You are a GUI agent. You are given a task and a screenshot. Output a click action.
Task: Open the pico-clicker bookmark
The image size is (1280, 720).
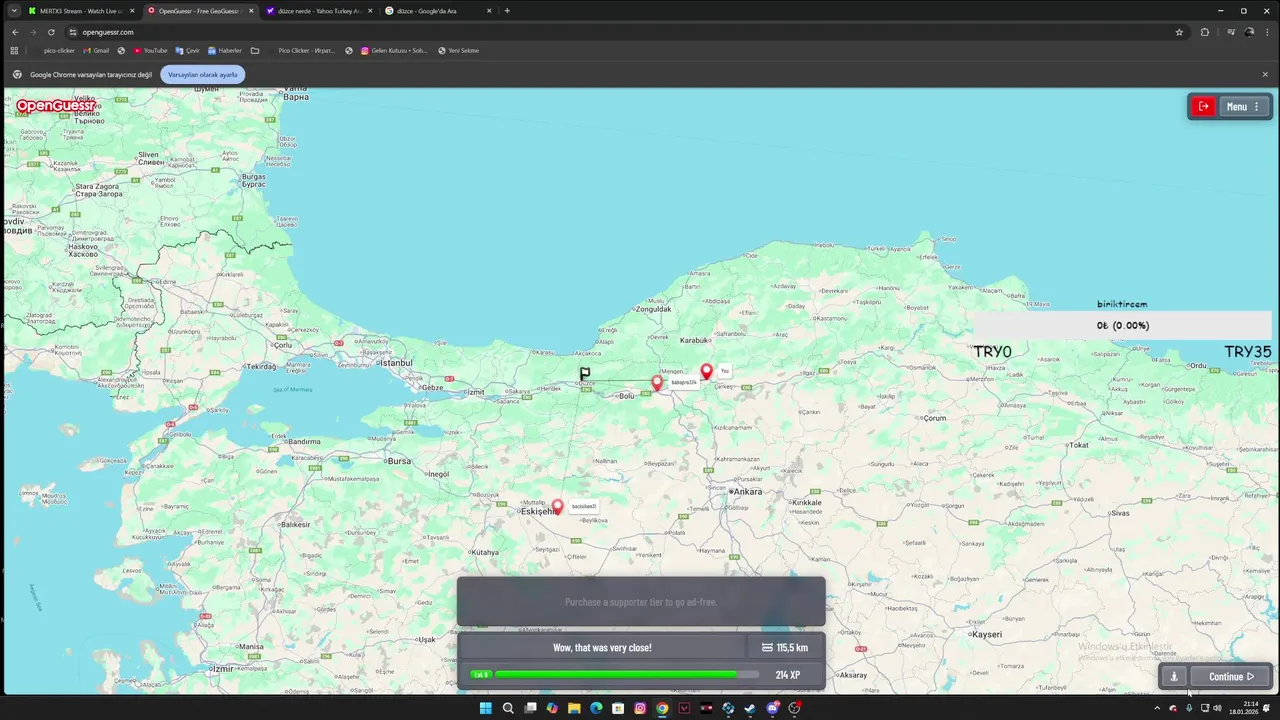[58, 50]
